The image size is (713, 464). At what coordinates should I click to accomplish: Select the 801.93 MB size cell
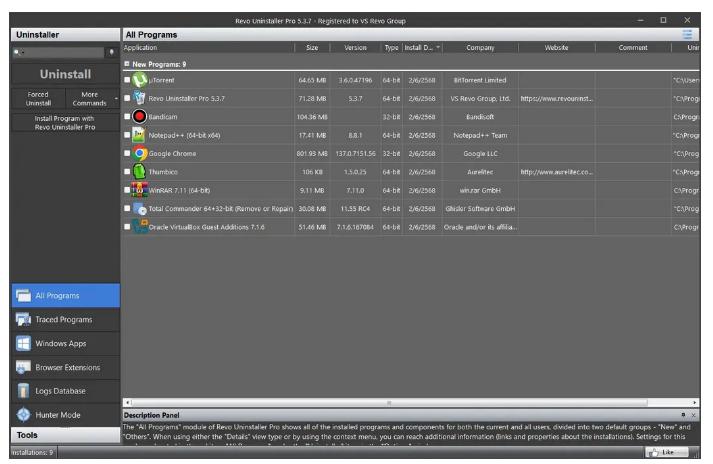[312, 154]
